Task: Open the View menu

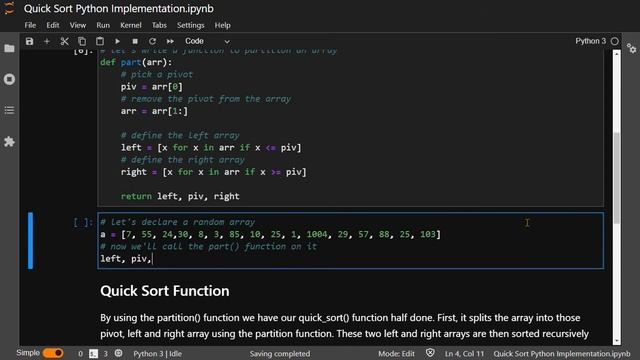Action: point(78,25)
